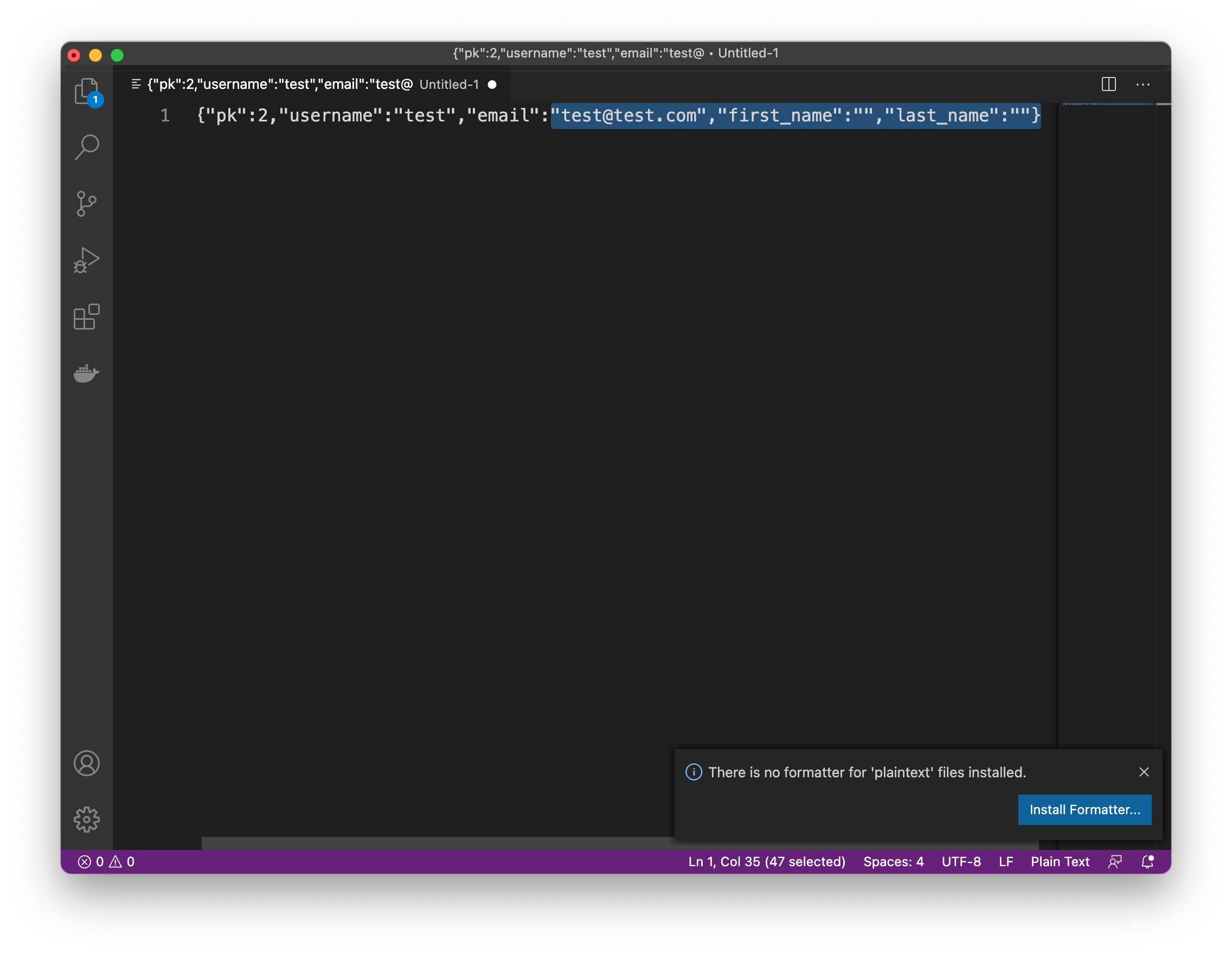Open the Run and Debug view

point(86,260)
